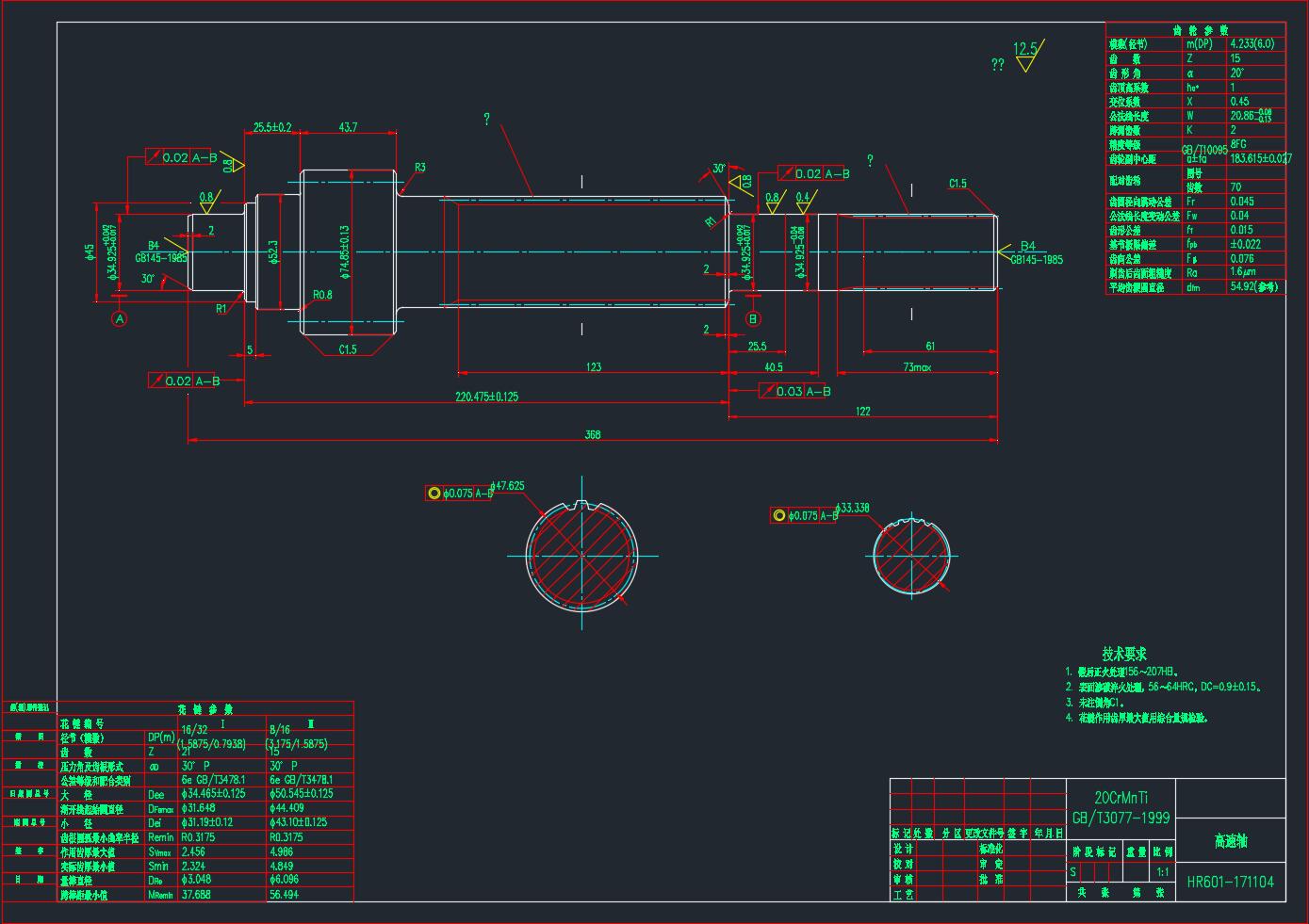Click concentricity symbol beside φ47.625 section
Image resolution: width=1309 pixels, height=924 pixels.
click(x=434, y=493)
